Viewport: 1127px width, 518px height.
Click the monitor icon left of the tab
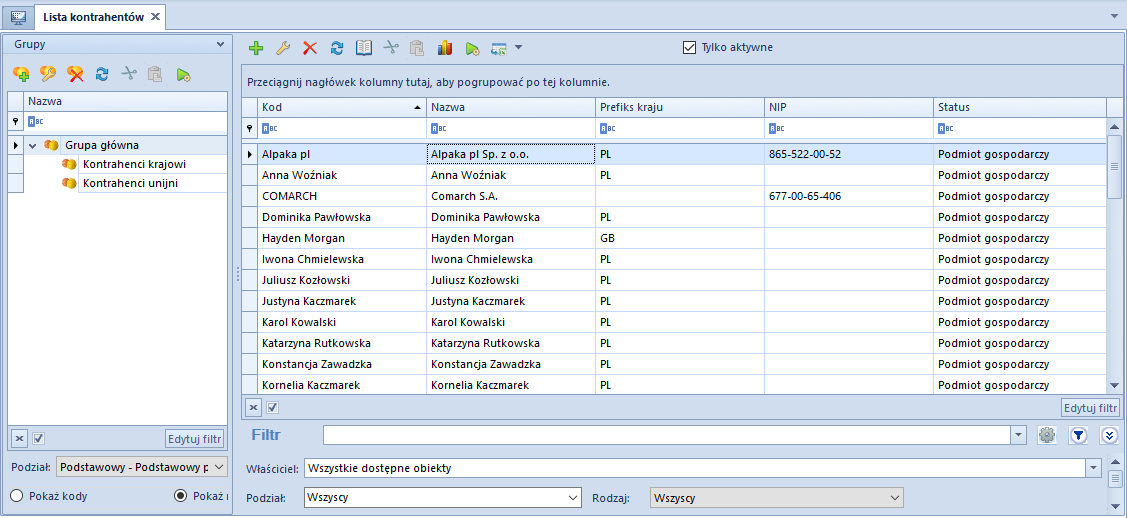point(19,17)
